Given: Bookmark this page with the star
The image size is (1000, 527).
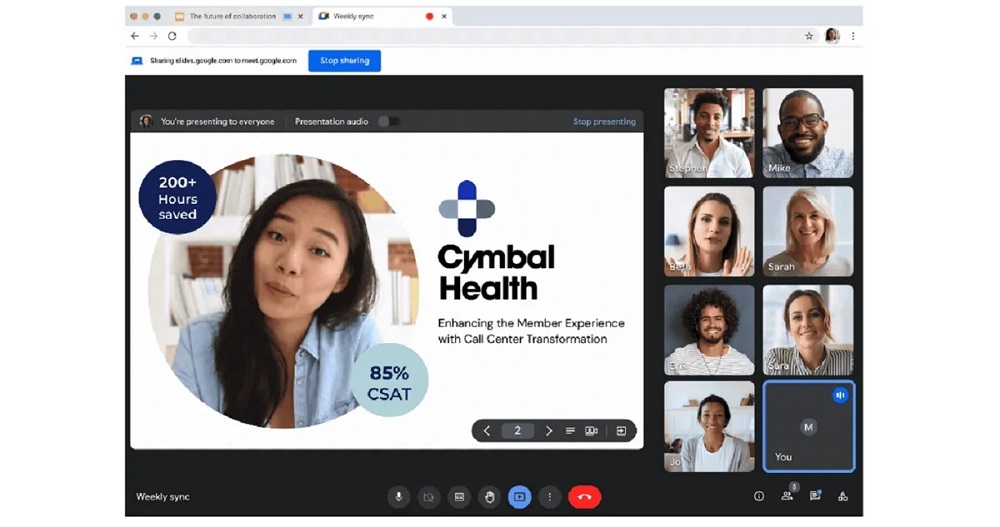Looking at the screenshot, I should coord(809,36).
